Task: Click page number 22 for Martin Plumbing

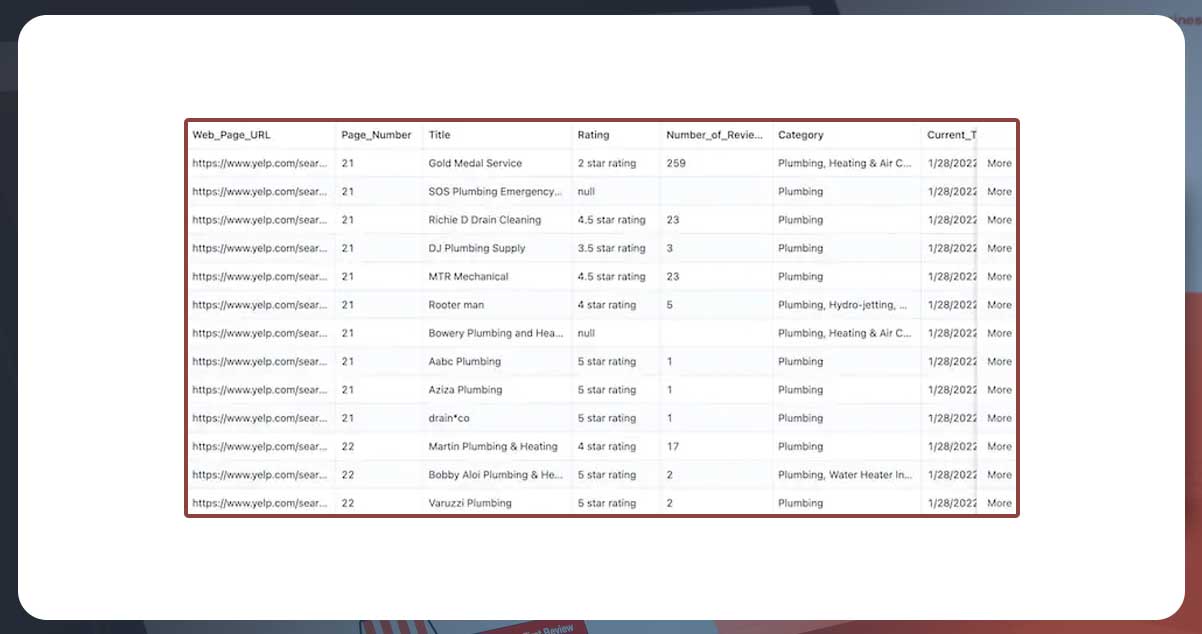Action: coord(348,446)
